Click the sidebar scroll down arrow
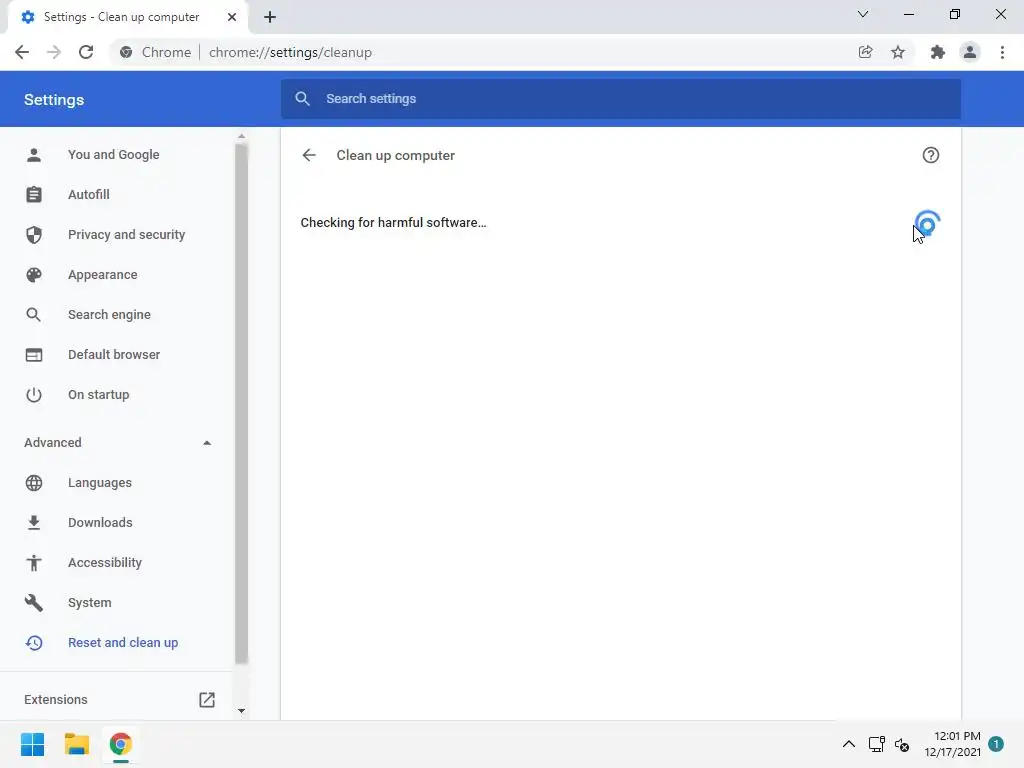1024x768 pixels. tap(241, 711)
